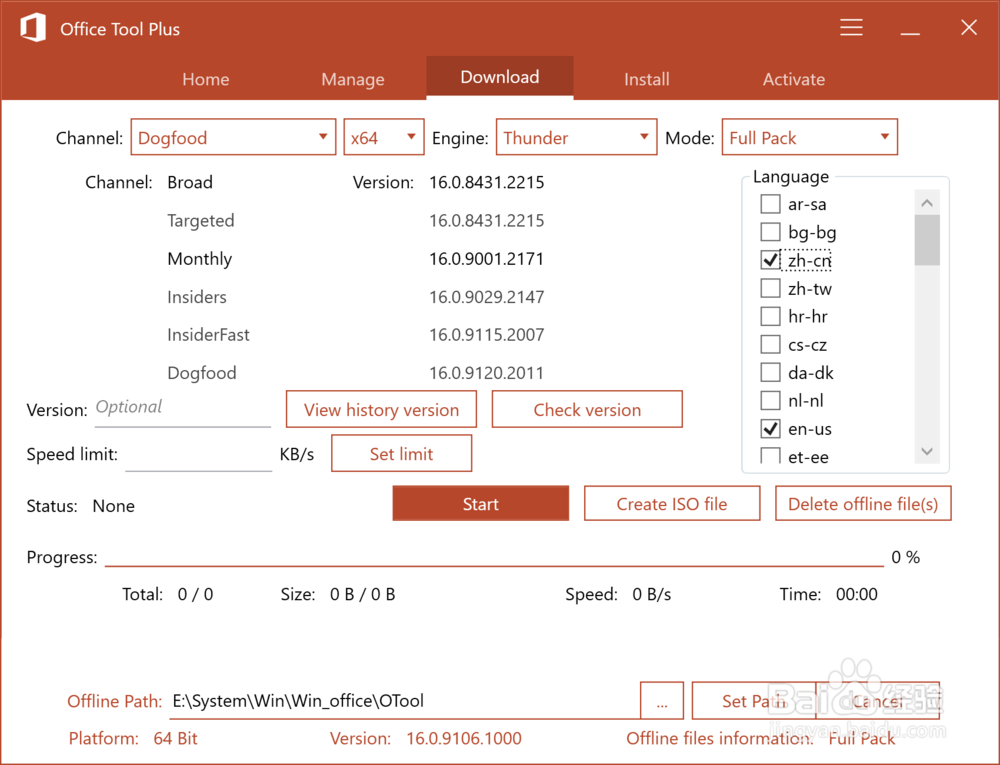1000x765 pixels.
Task: Click version number 16.0.9120.2011
Action: (487, 373)
